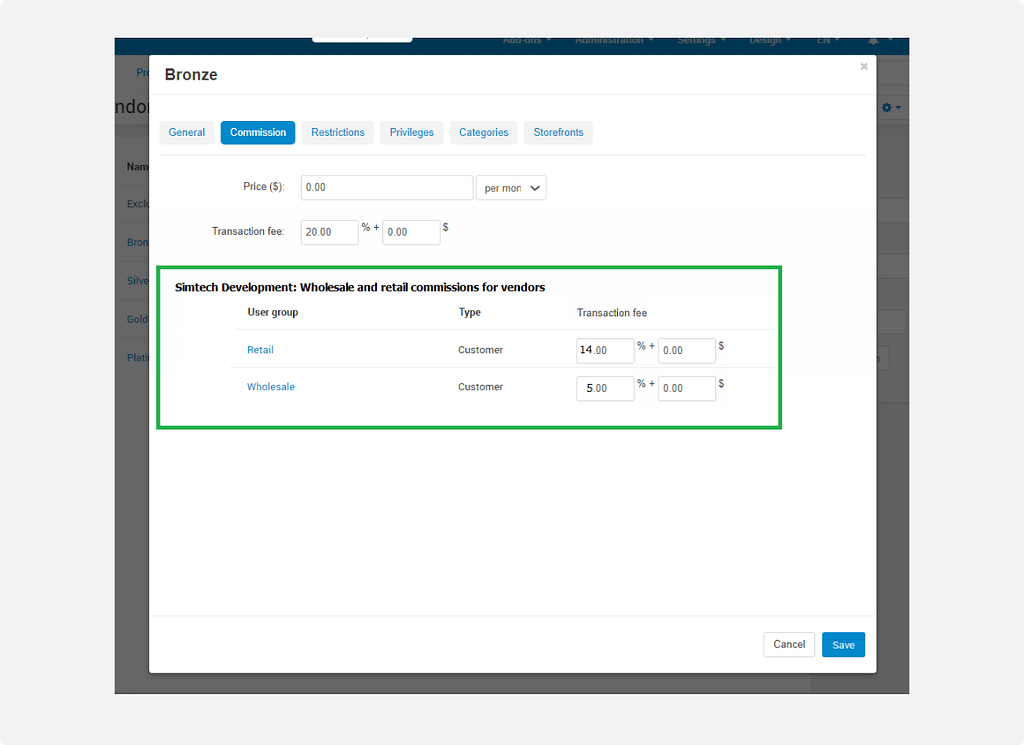The image size is (1024, 745).
Task: Select the active Commission tab
Action: point(258,132)
